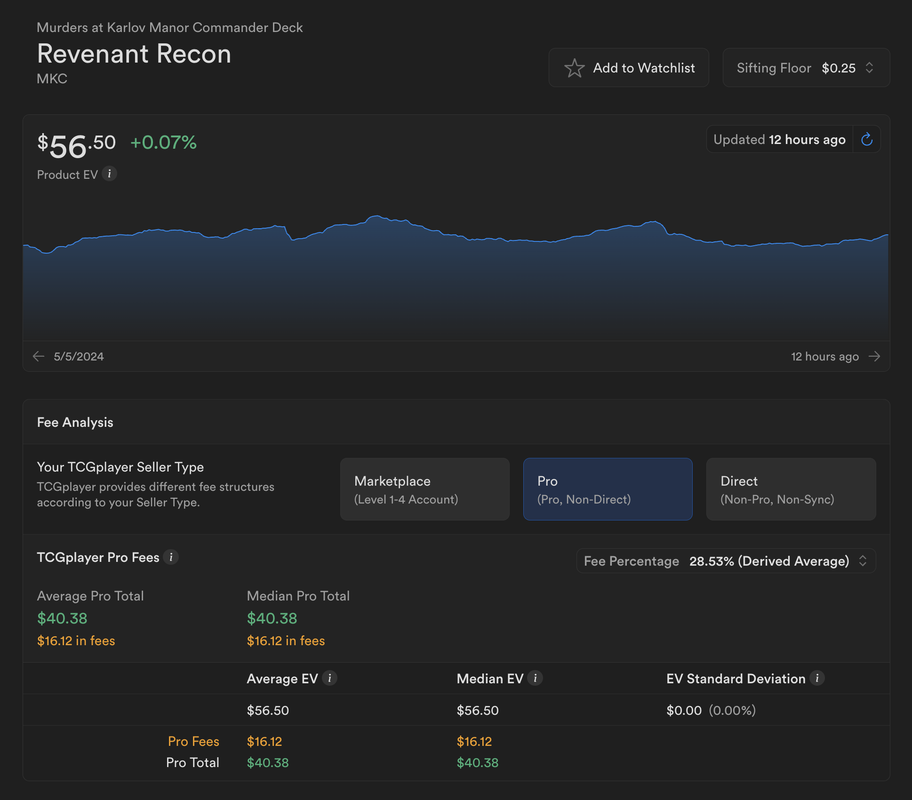912x800 pixels.
Task: Open Average EV info icon
Action: tap(330, 678)
